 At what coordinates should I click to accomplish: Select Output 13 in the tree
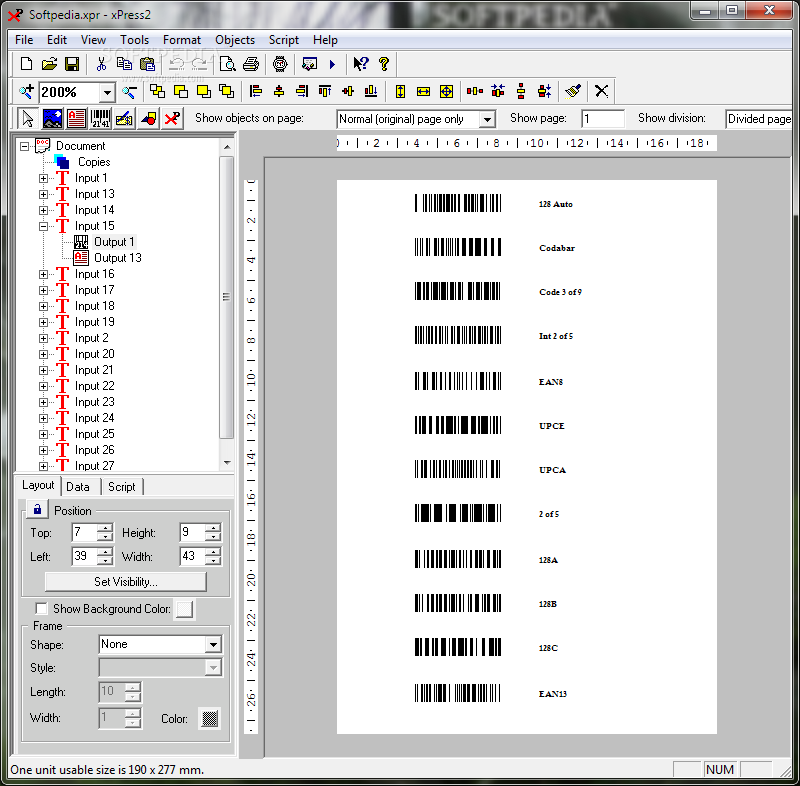[x=117, y=258]
